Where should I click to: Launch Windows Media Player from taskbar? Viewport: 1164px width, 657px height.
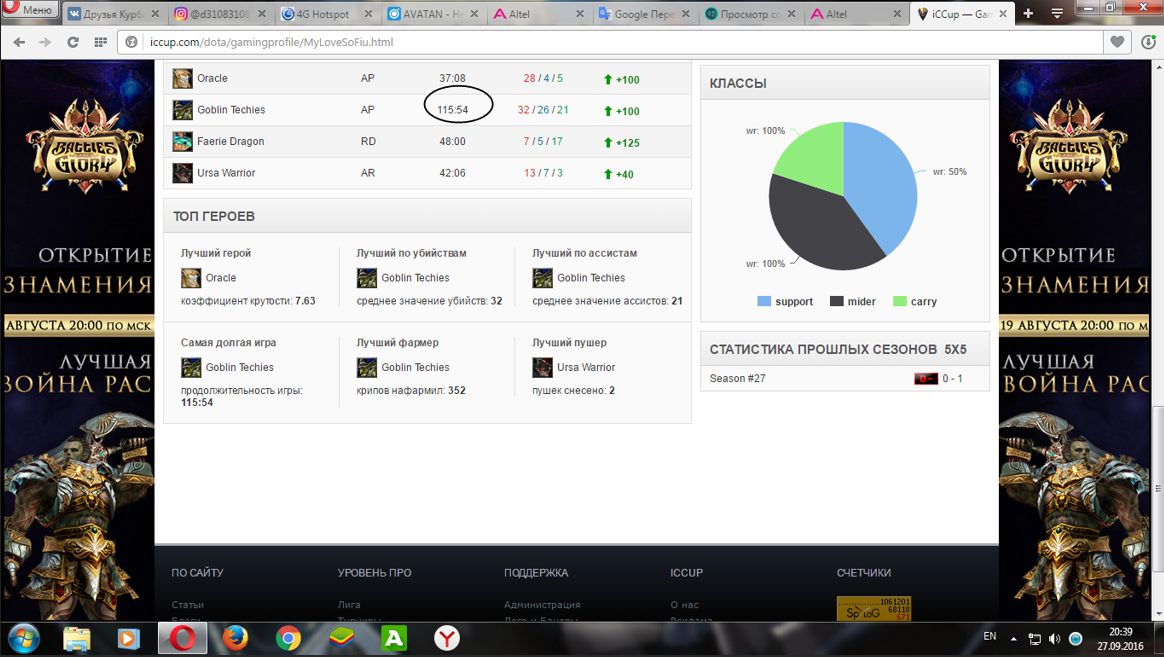coord(128,638)
